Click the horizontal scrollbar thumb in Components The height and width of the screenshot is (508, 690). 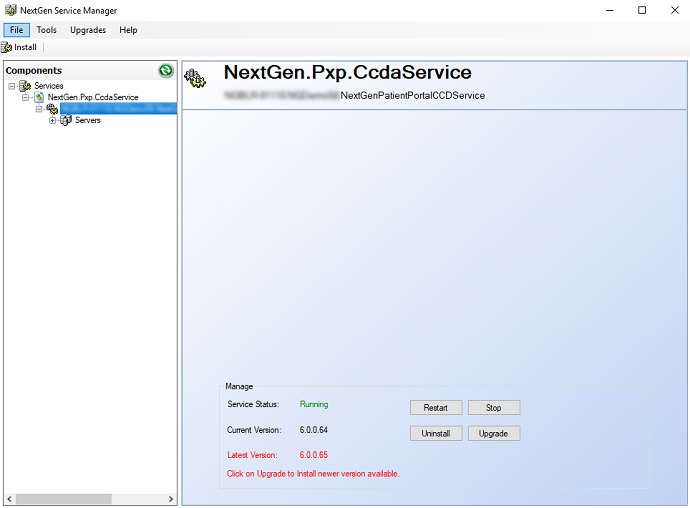[x=64, y=499]
